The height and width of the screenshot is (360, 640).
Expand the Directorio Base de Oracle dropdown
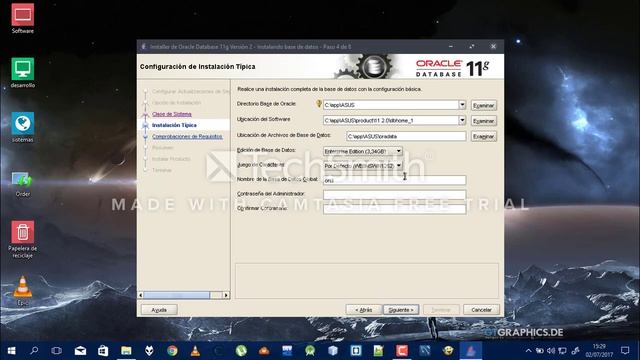point(462,105)
